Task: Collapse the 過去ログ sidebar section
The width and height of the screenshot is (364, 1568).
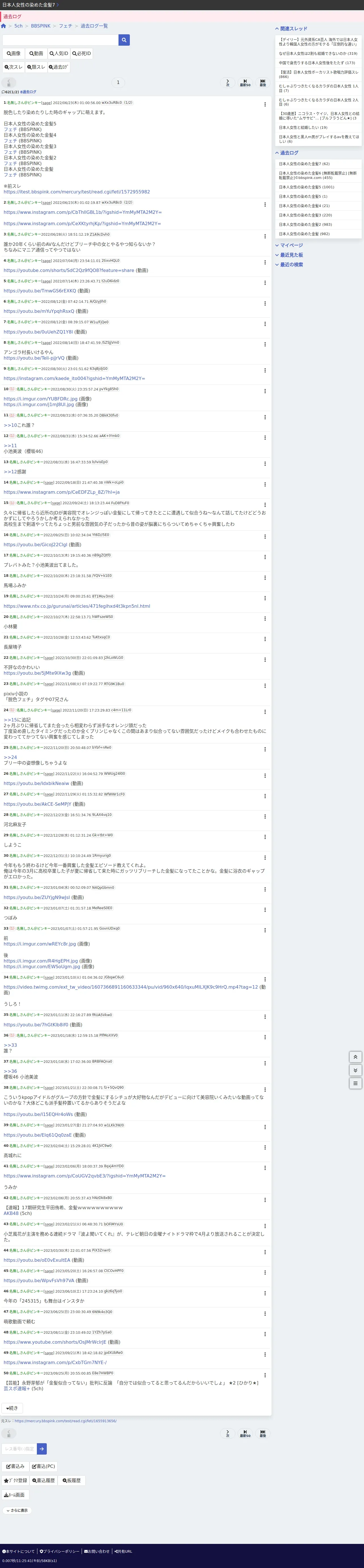Action: pyautogui.click(x=287, y=153)
